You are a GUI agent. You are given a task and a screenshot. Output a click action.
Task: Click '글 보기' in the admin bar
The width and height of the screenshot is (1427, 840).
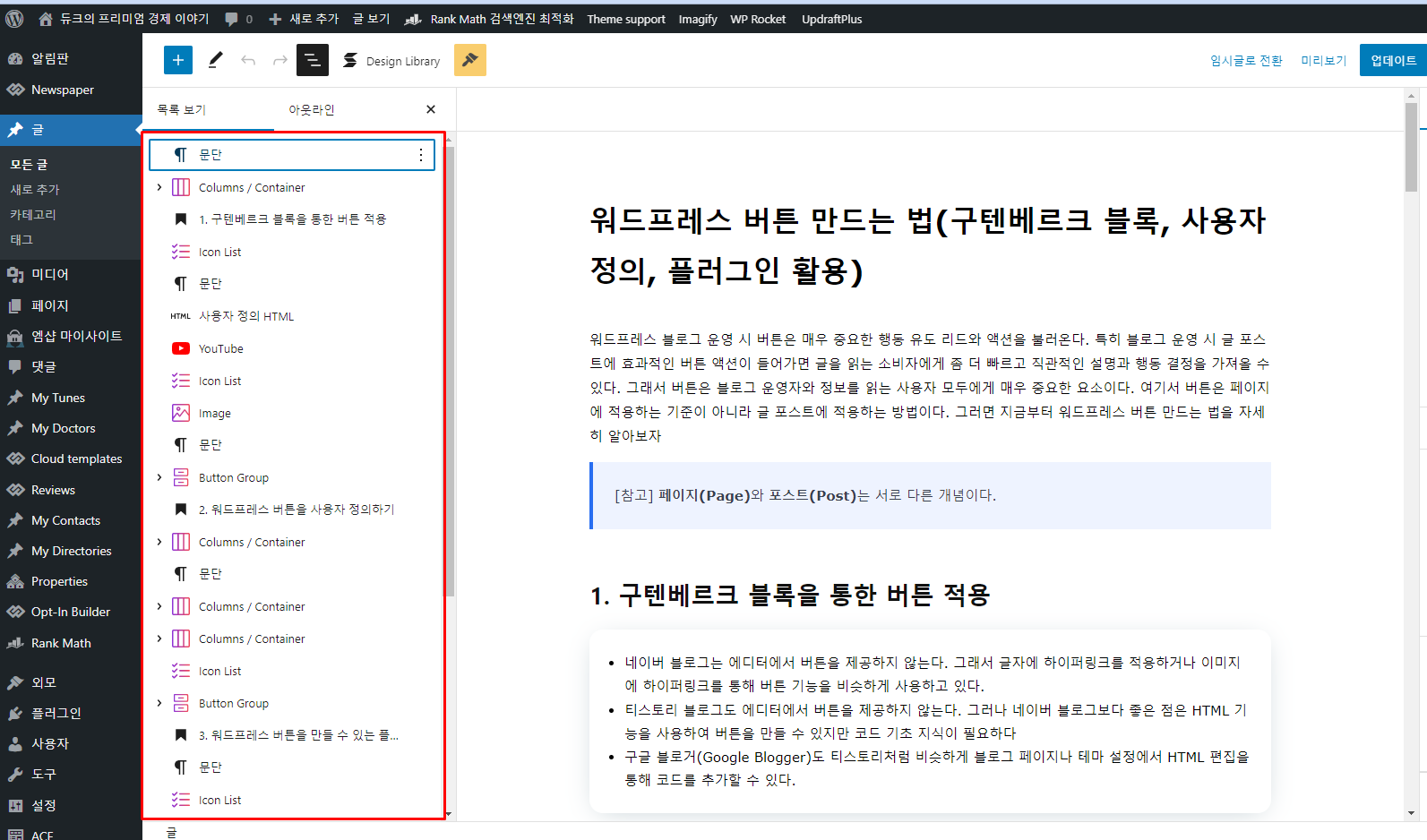click(x=371, y=18)
